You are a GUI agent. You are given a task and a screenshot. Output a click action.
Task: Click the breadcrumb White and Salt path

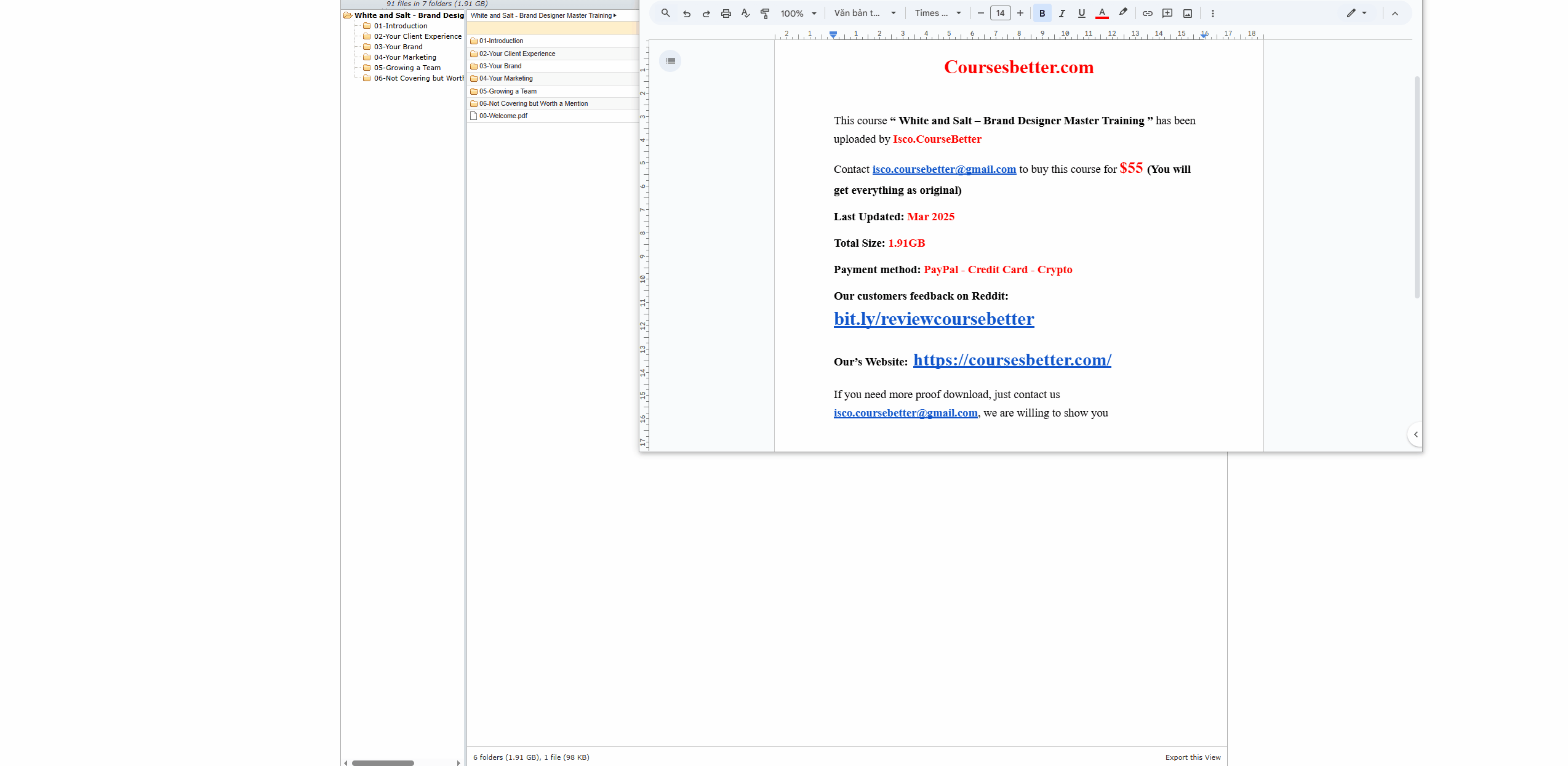(541, 15)
